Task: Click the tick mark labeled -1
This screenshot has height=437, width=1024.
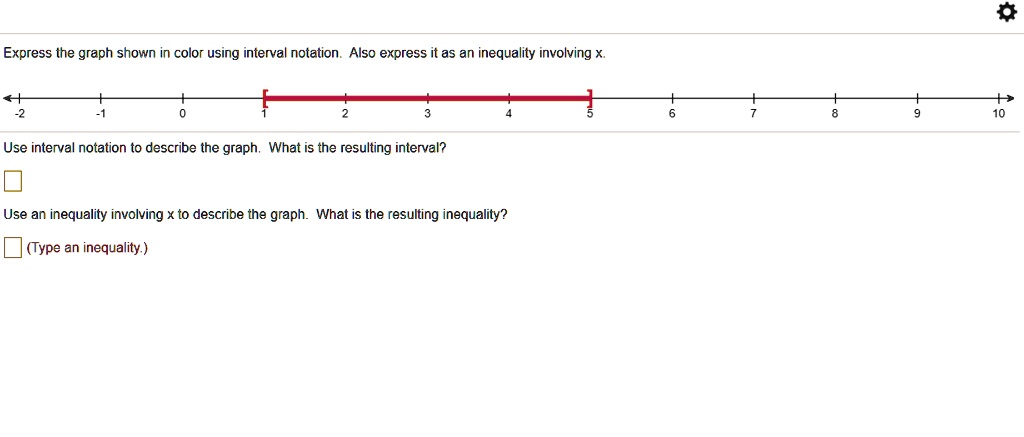Action: [x=101, y=99]
